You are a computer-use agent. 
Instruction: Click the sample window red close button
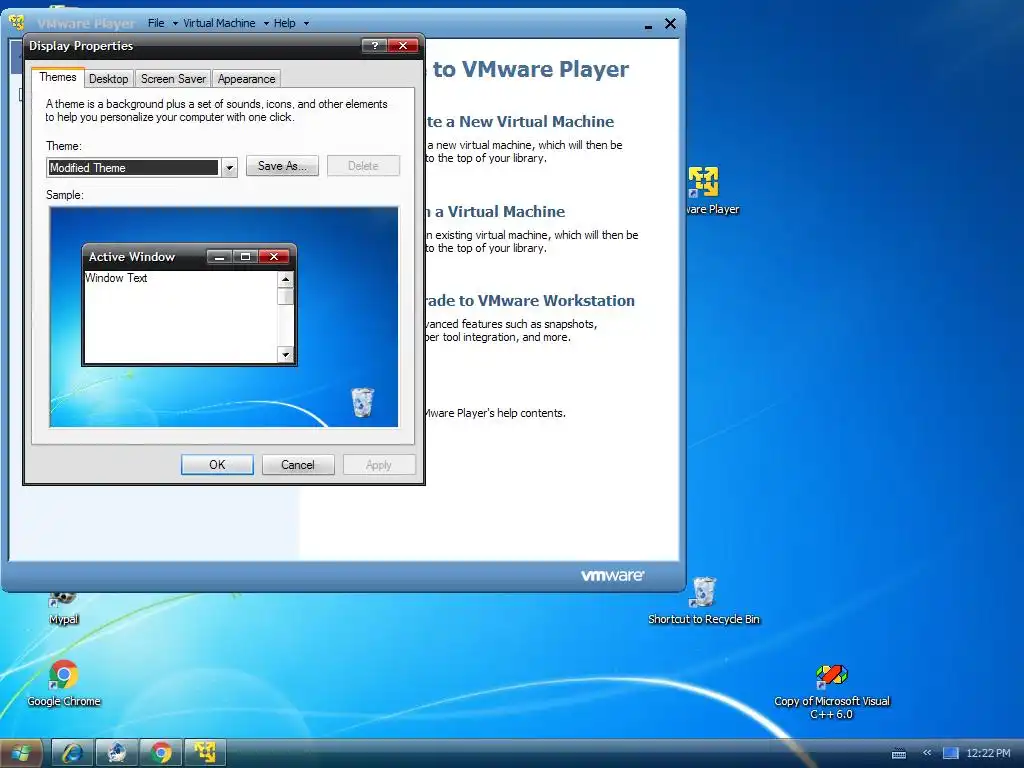[274, 257]
